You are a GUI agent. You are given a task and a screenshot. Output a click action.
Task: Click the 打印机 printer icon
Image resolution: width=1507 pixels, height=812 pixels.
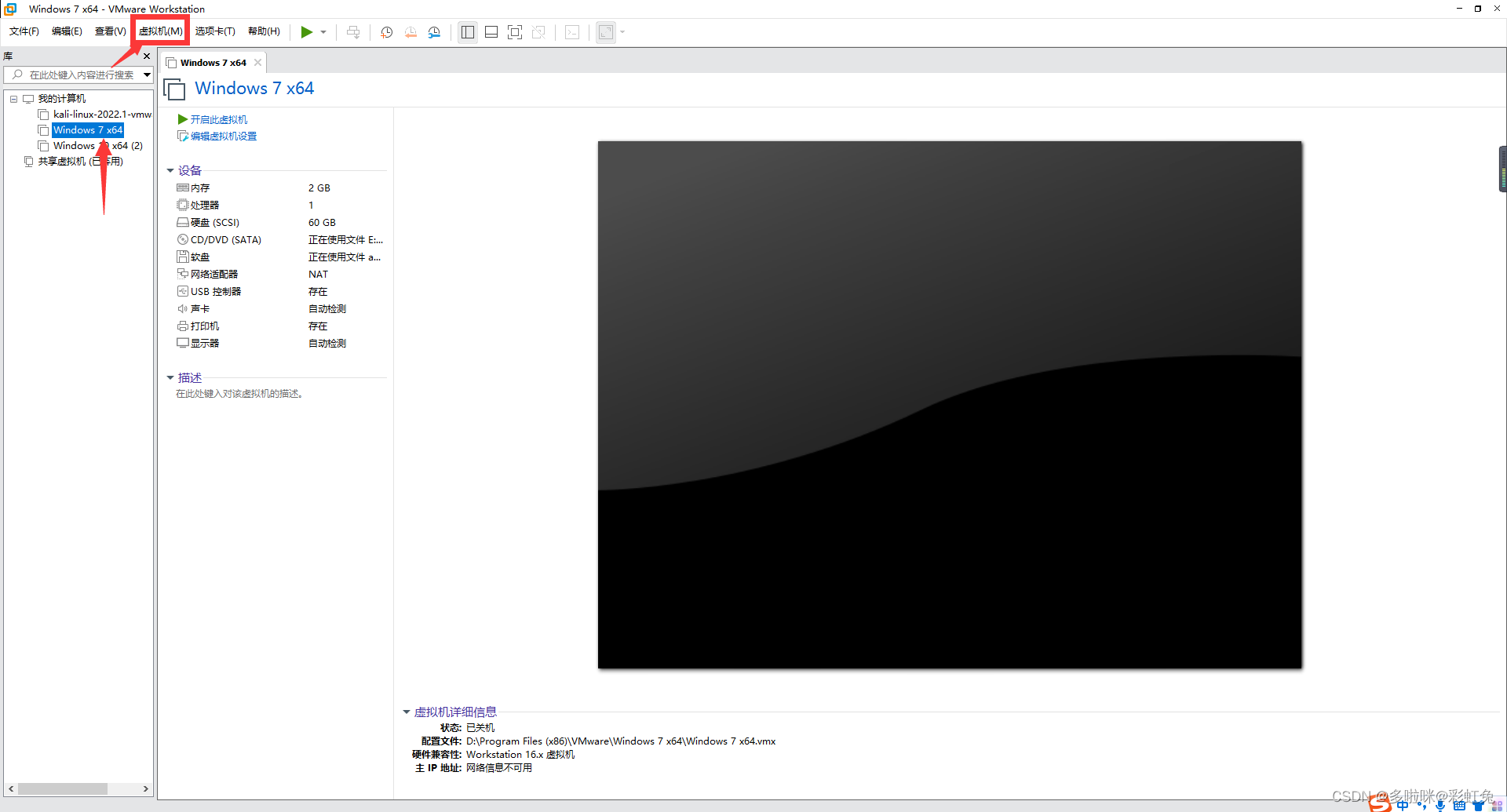[183, 326]
